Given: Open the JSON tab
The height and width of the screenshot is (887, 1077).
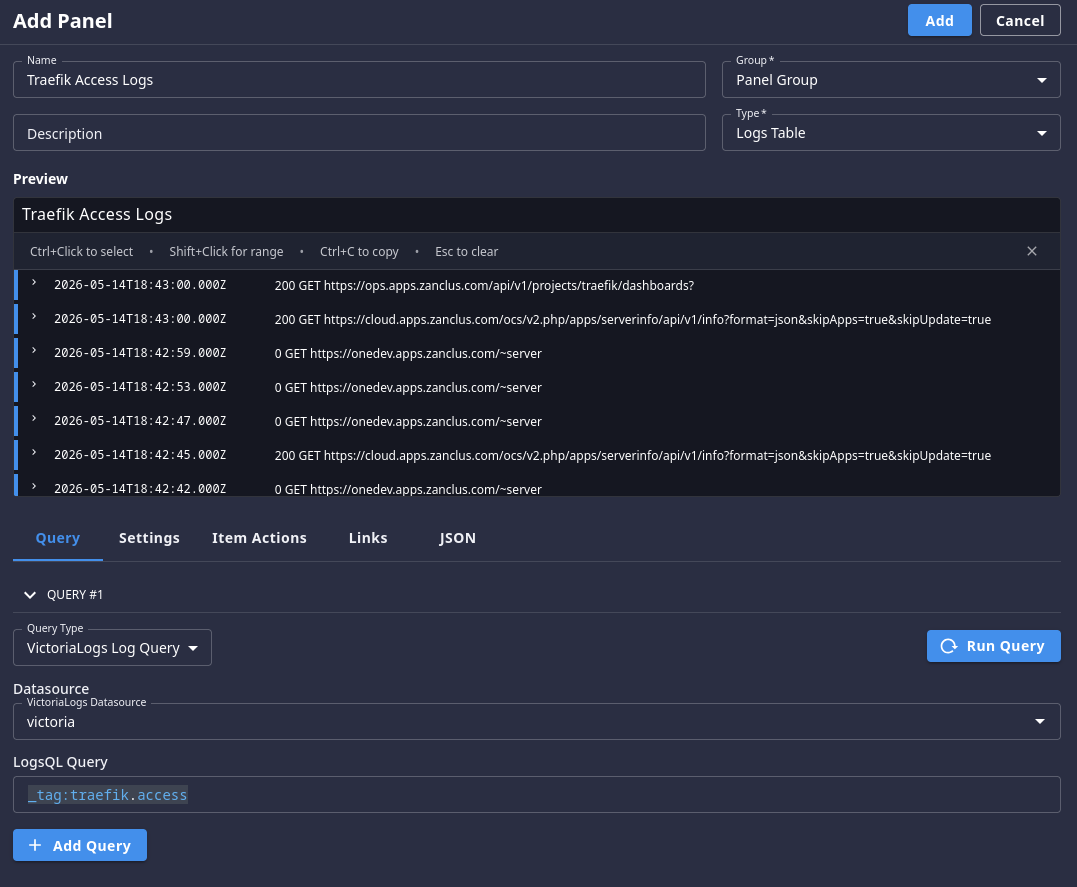Looking at the screenshot, I should [457, 538].
